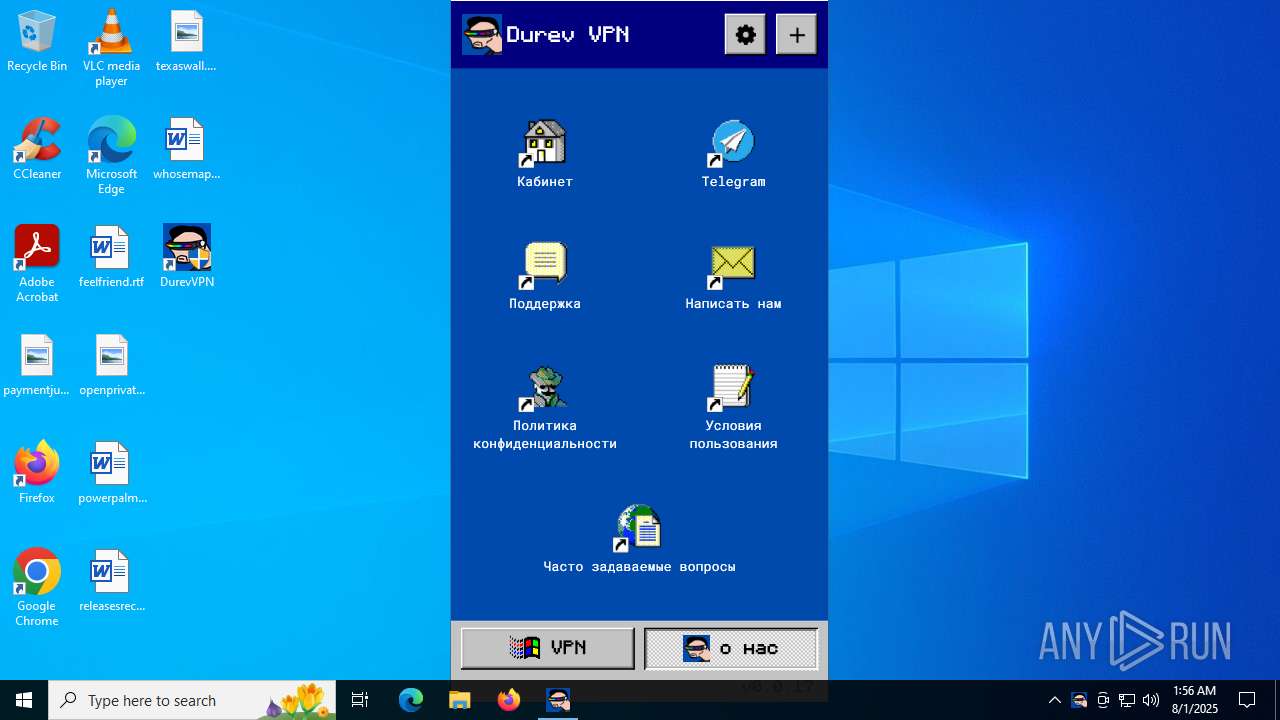The width and height of the screenshot is (1280, 720).
Task: Open network status in system tray
Action: [1127, 700]
